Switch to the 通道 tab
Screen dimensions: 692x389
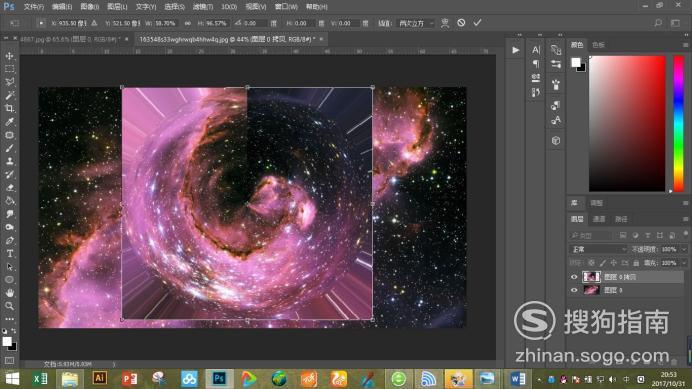[x=599, y=219]
